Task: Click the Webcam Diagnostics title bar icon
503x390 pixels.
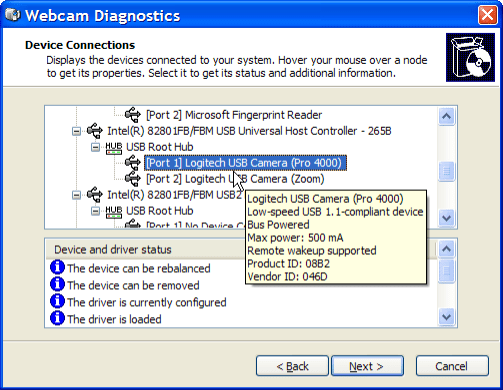Action: [13, 15]
